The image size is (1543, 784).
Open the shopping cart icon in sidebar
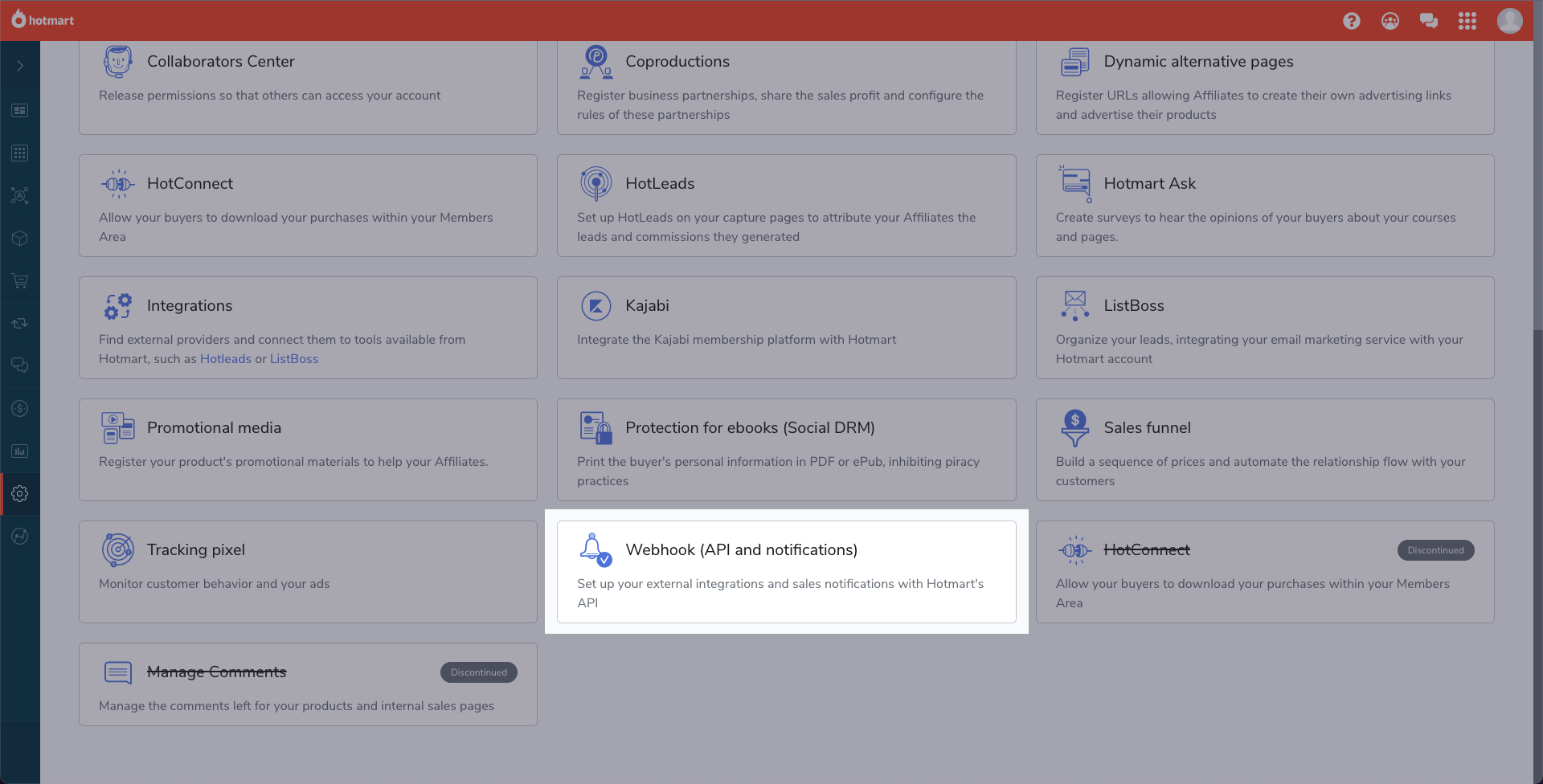click(20, 281)
